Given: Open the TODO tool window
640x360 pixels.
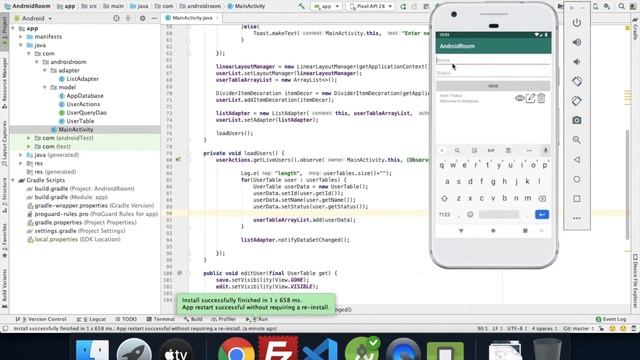Looking at the screenshot, I should [x=126, y=319].
